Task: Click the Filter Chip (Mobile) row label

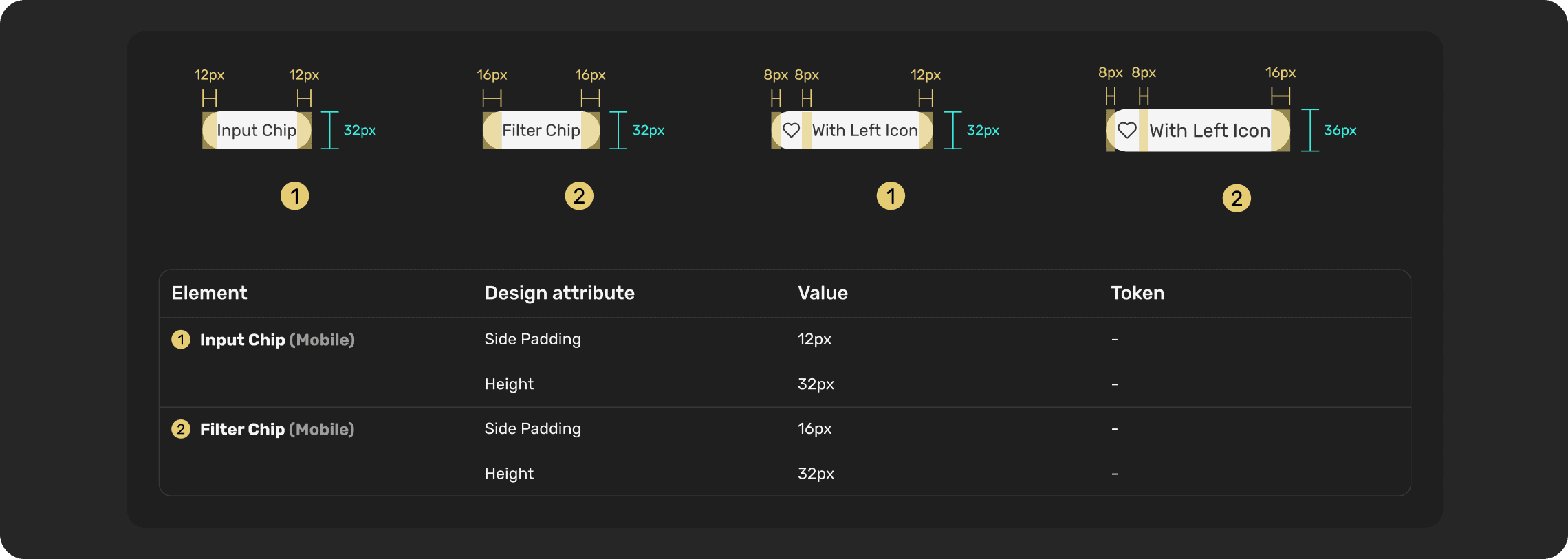Action: pos(277,429)
